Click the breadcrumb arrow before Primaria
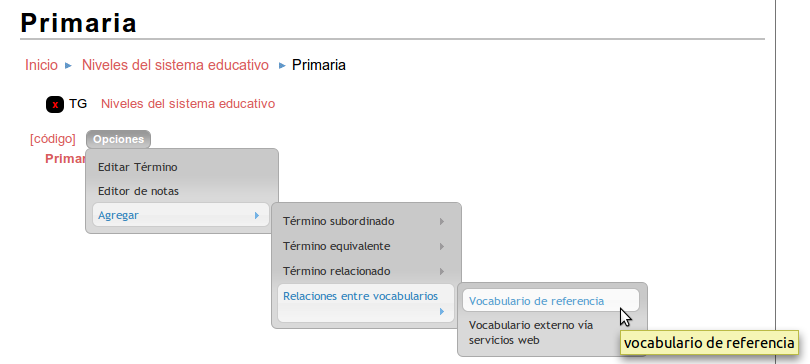The height and width of the screenshot is (364, 810). pos(282,66)
